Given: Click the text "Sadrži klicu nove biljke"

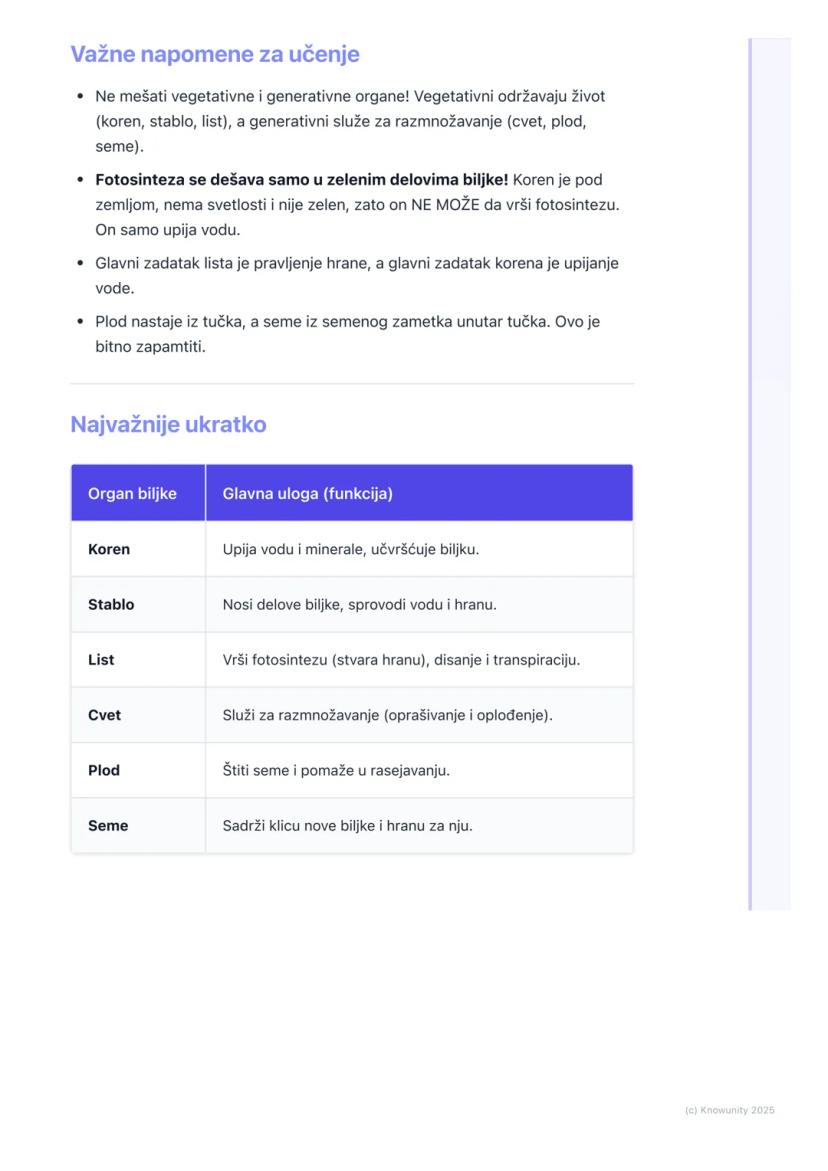Looking at the screenshot, I should click(347, 826).
